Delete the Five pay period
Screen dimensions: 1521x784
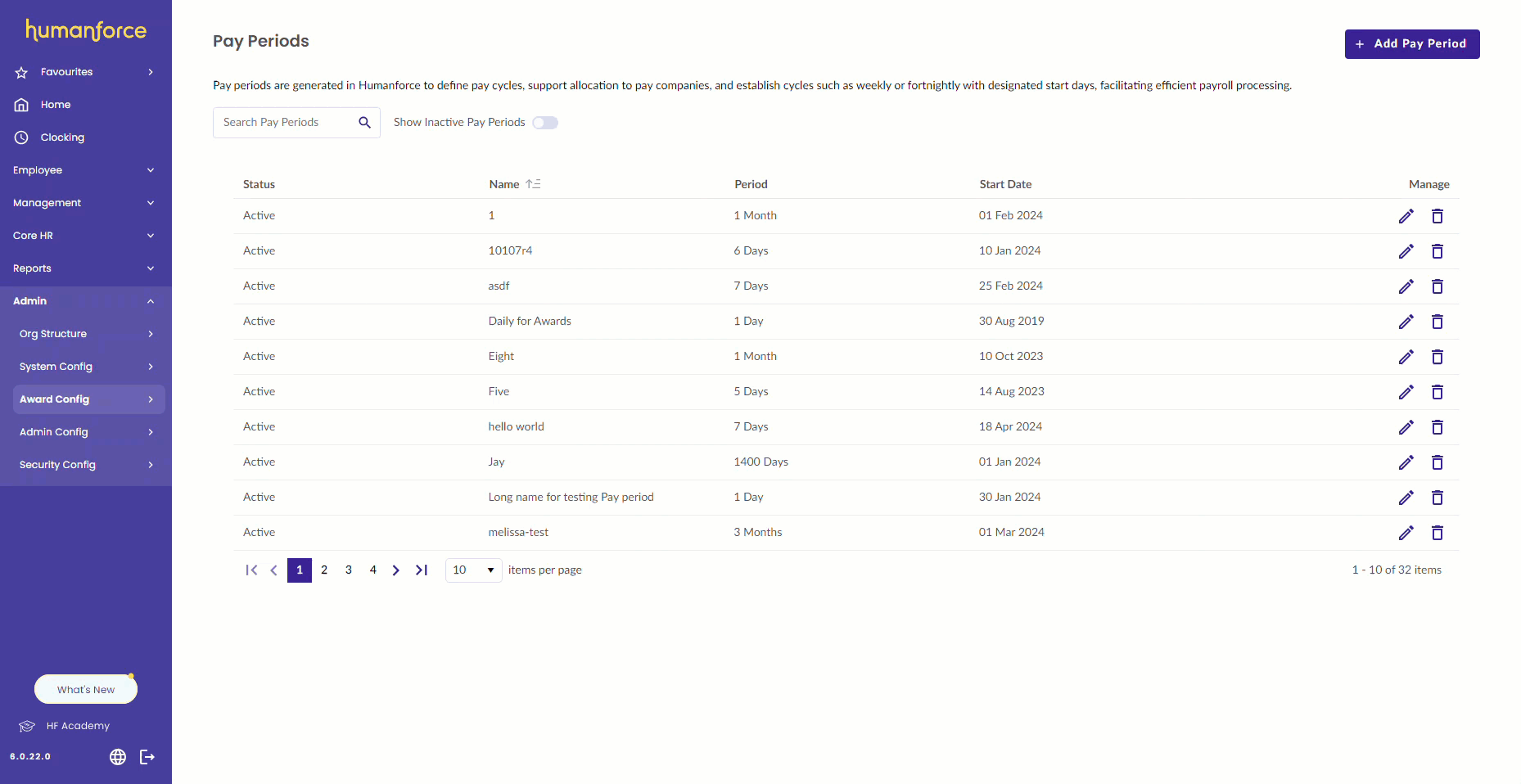(1437, 392)
